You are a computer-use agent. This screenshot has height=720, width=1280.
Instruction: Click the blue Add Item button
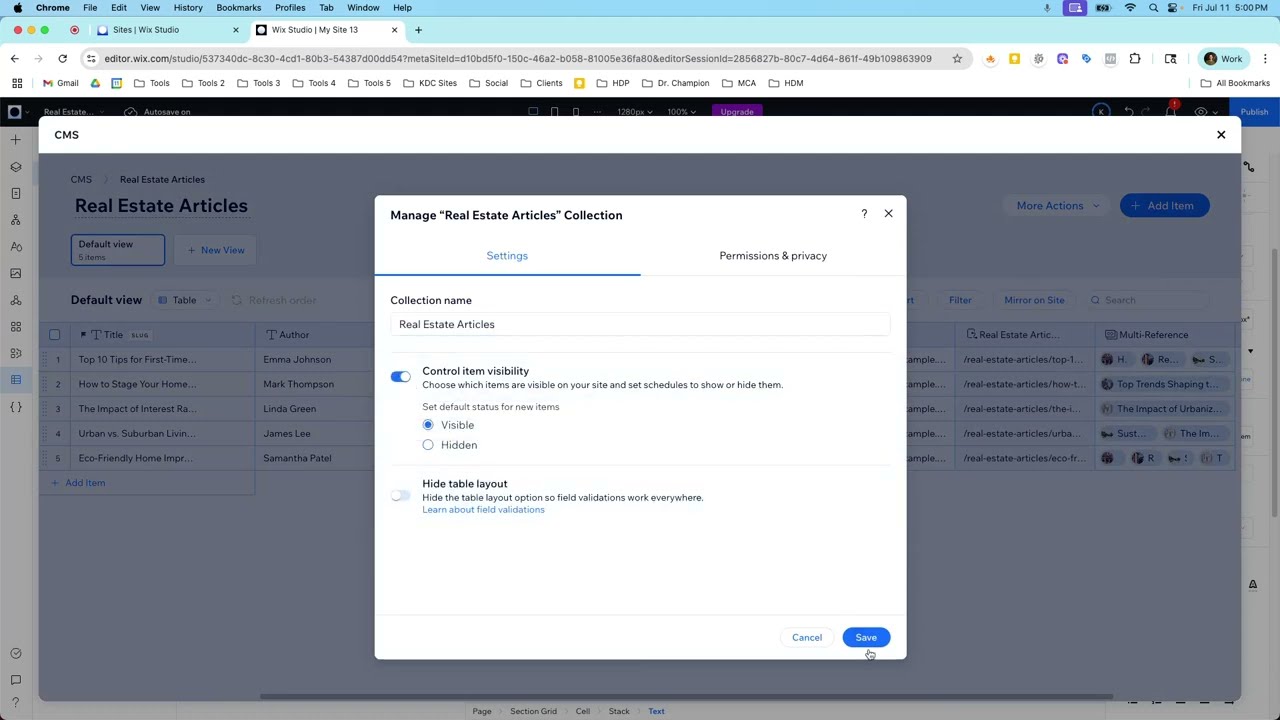point(1164,206)
